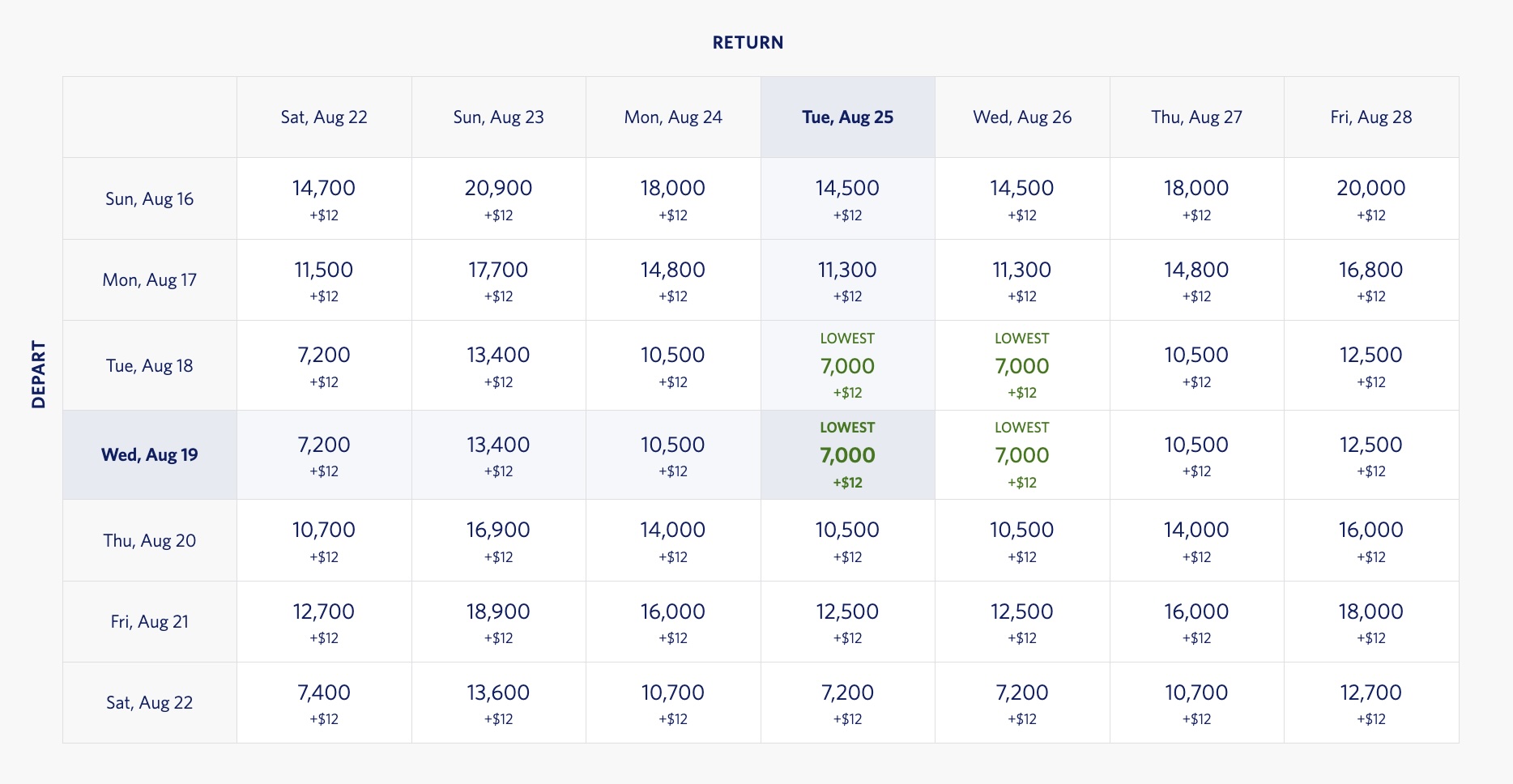Select the 16,900 fare departing Thu Aug 20
This screenshot has height=784, width=1513.
click(498, 540)
